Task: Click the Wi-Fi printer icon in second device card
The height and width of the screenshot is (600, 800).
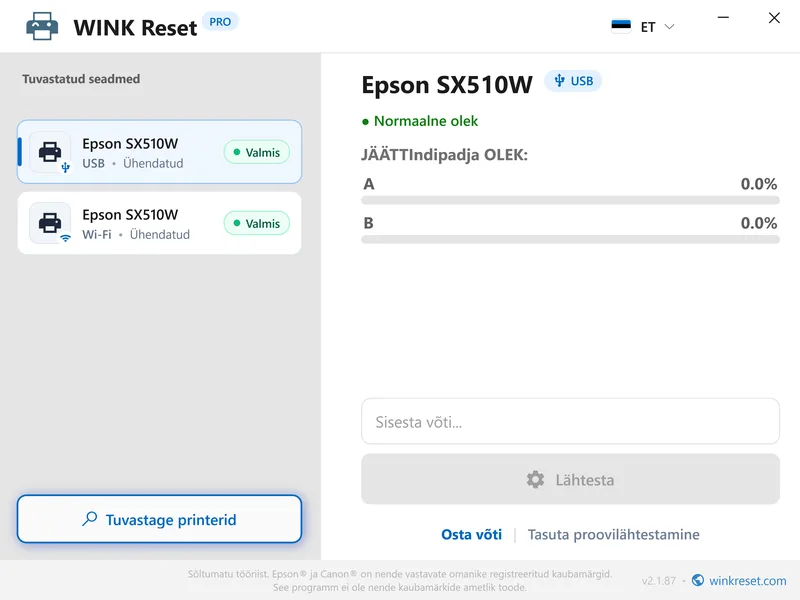Action: coord(50,223)
